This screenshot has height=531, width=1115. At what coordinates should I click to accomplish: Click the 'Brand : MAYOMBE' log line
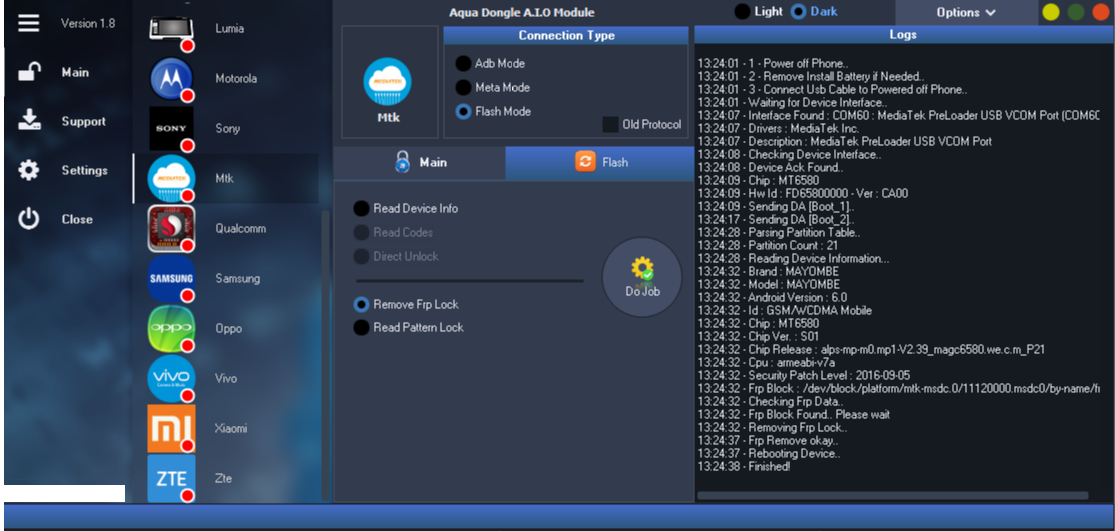[x=768, y=271]
